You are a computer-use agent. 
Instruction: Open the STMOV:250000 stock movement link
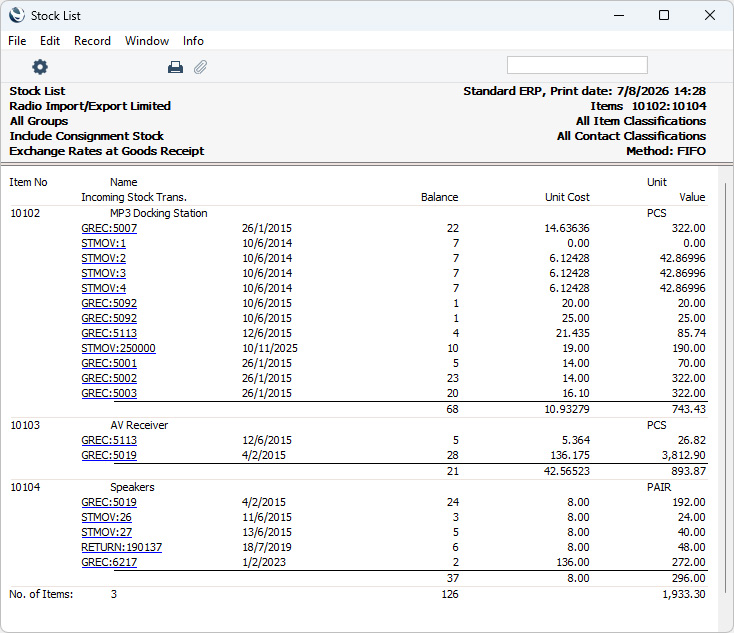click(x=118, y=348)
